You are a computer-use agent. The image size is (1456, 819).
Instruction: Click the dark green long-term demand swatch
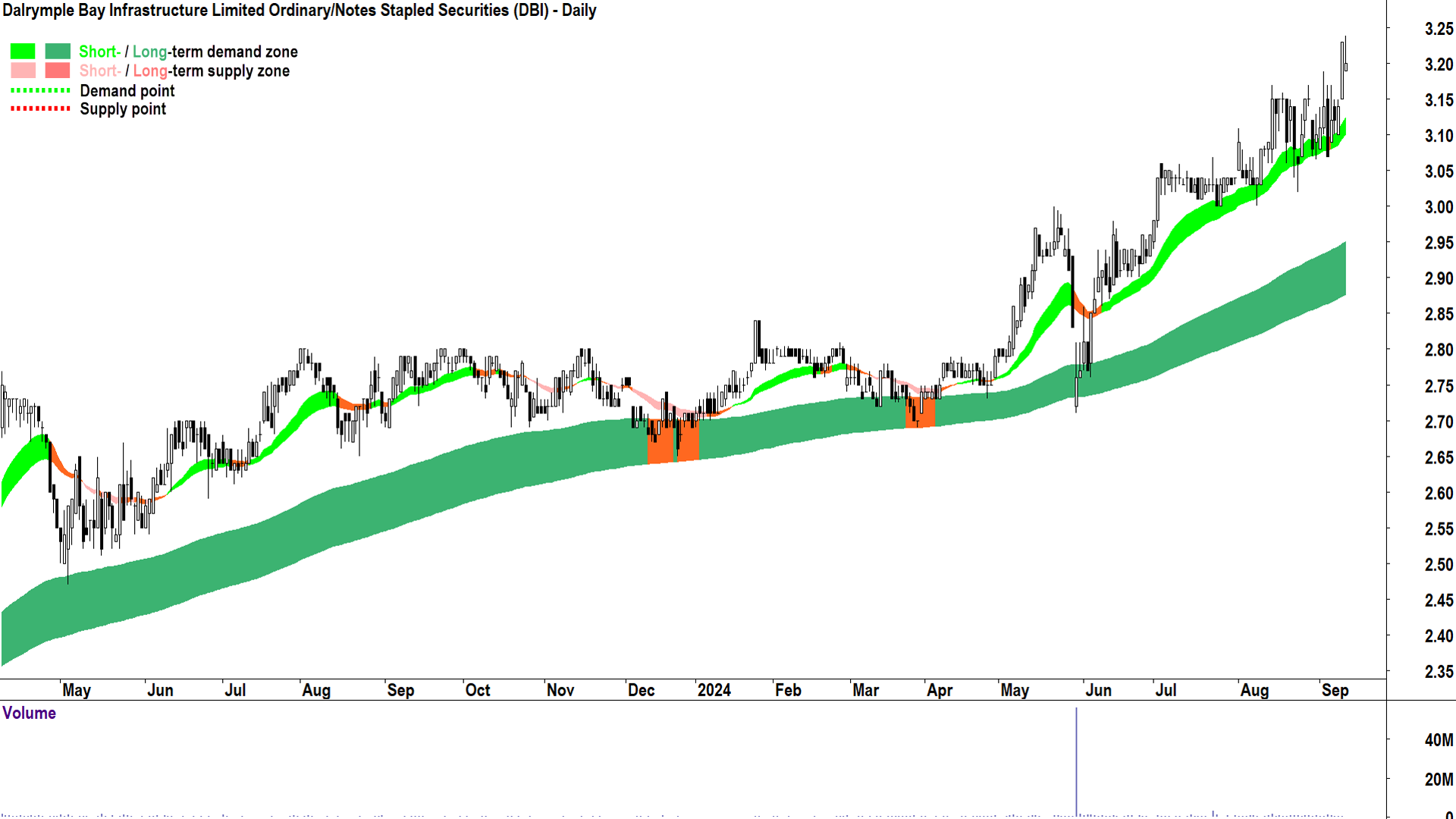[x=57, y=52]
